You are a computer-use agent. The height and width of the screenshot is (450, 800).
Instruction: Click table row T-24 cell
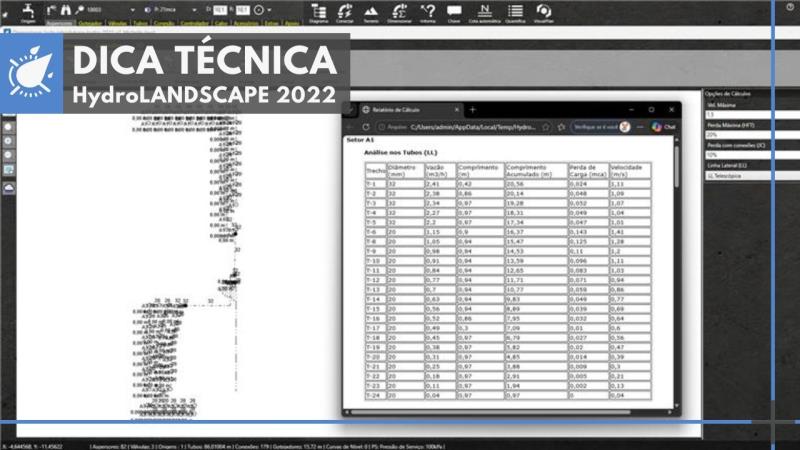tap(376, 395)
